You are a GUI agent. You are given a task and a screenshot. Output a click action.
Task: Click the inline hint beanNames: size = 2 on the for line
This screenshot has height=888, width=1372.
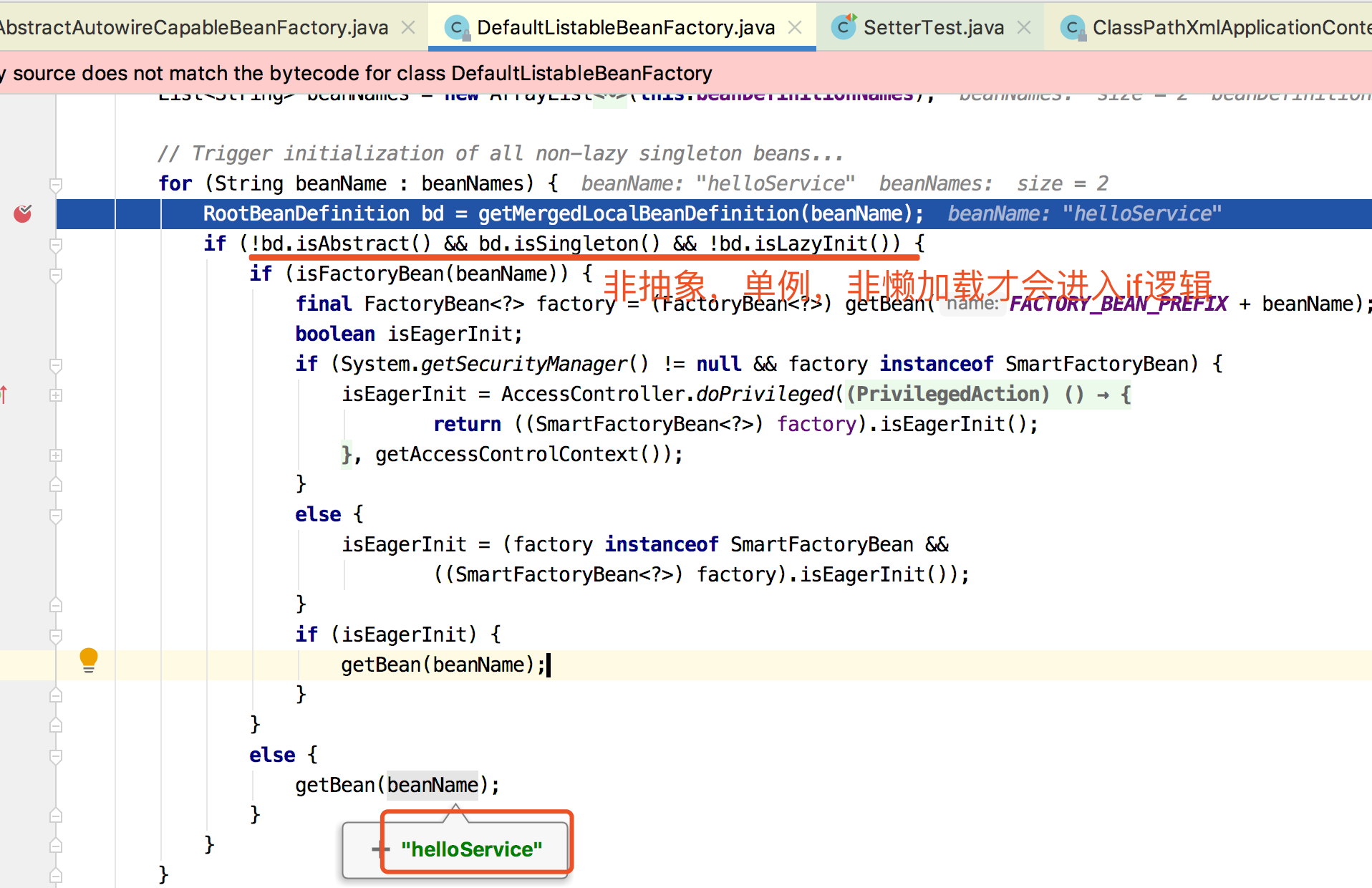click(x=994, y=184)
